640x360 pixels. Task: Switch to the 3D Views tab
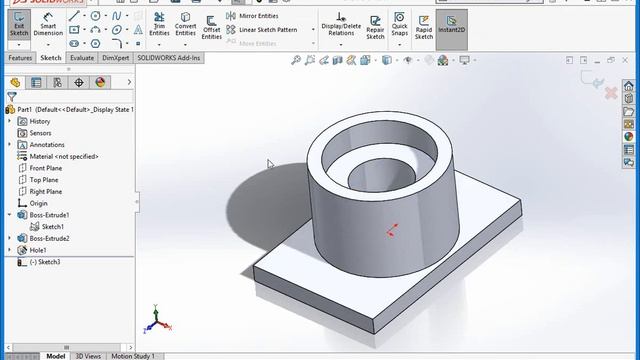(88, 356)
